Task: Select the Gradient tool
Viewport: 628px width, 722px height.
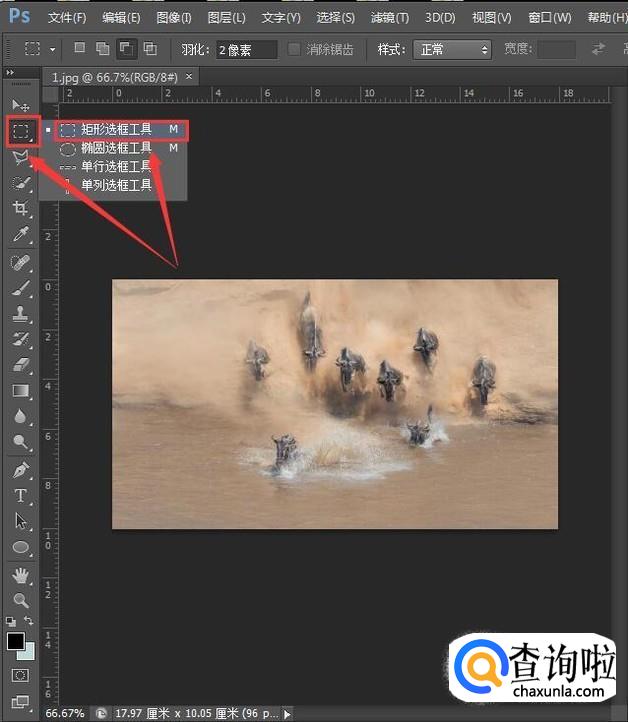Action: (x=21, y=391)
